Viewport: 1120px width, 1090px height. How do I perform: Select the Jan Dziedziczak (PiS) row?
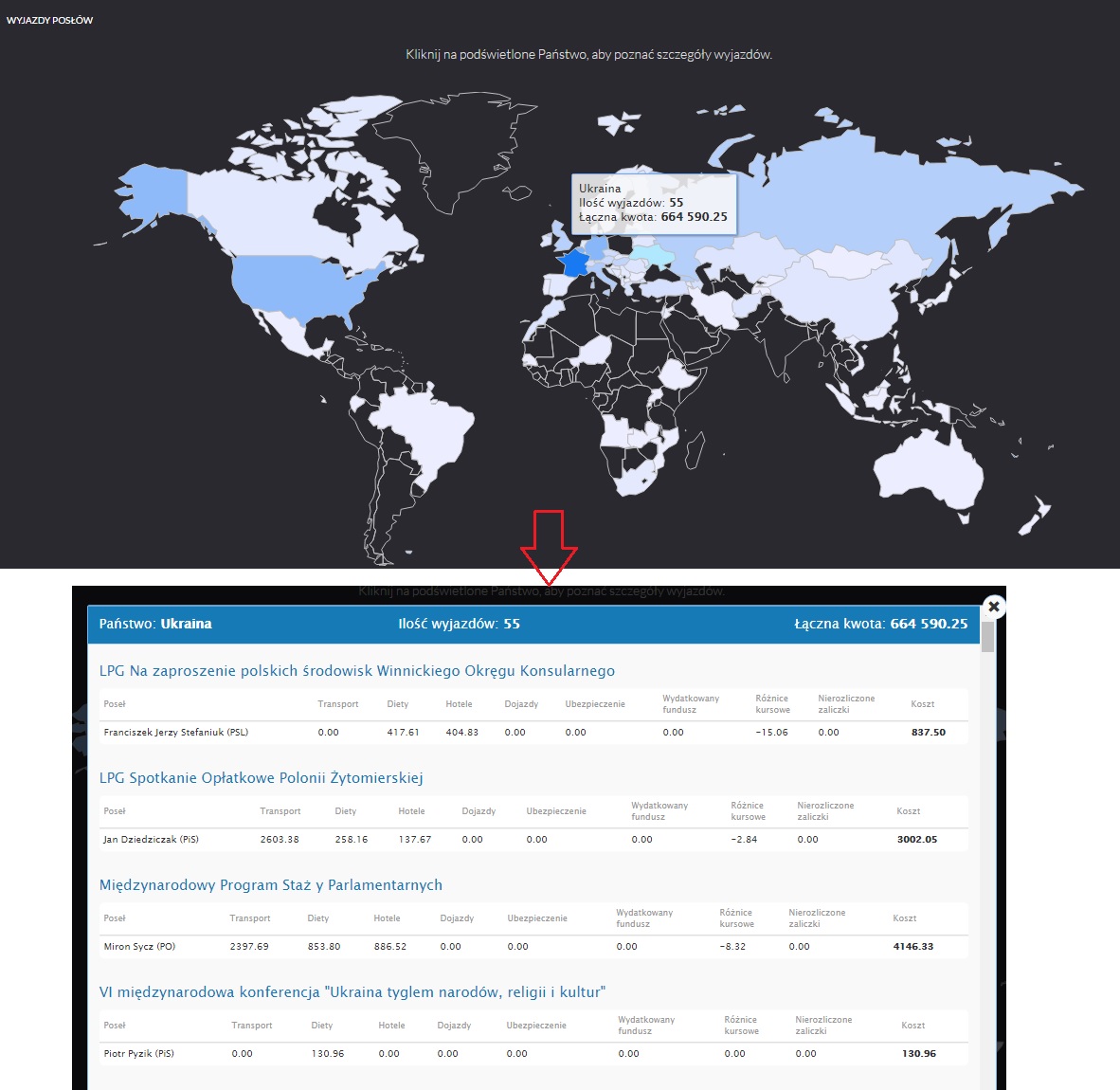151,840
